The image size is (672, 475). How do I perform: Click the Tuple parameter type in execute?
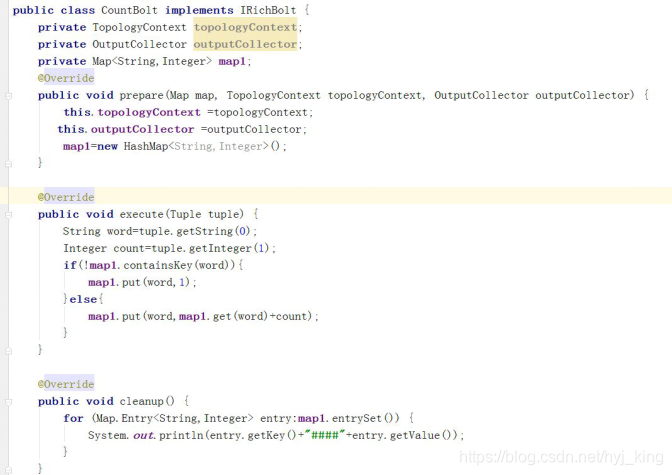186,214
